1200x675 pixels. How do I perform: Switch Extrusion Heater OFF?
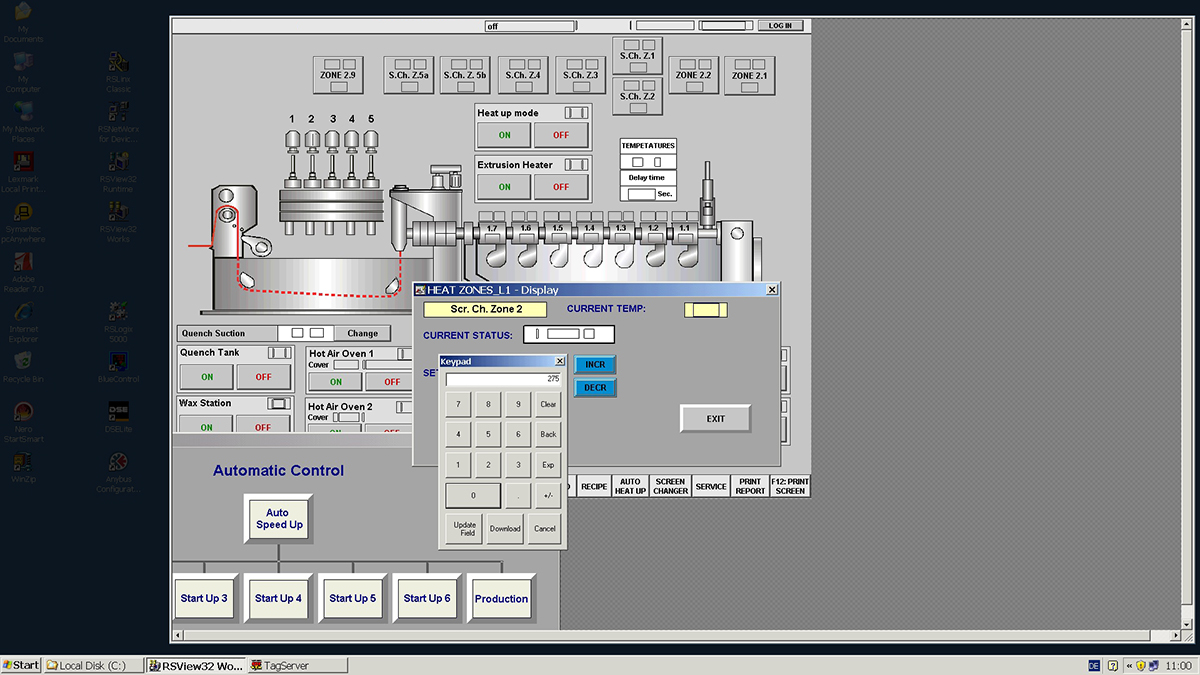(x=561, y=187)
